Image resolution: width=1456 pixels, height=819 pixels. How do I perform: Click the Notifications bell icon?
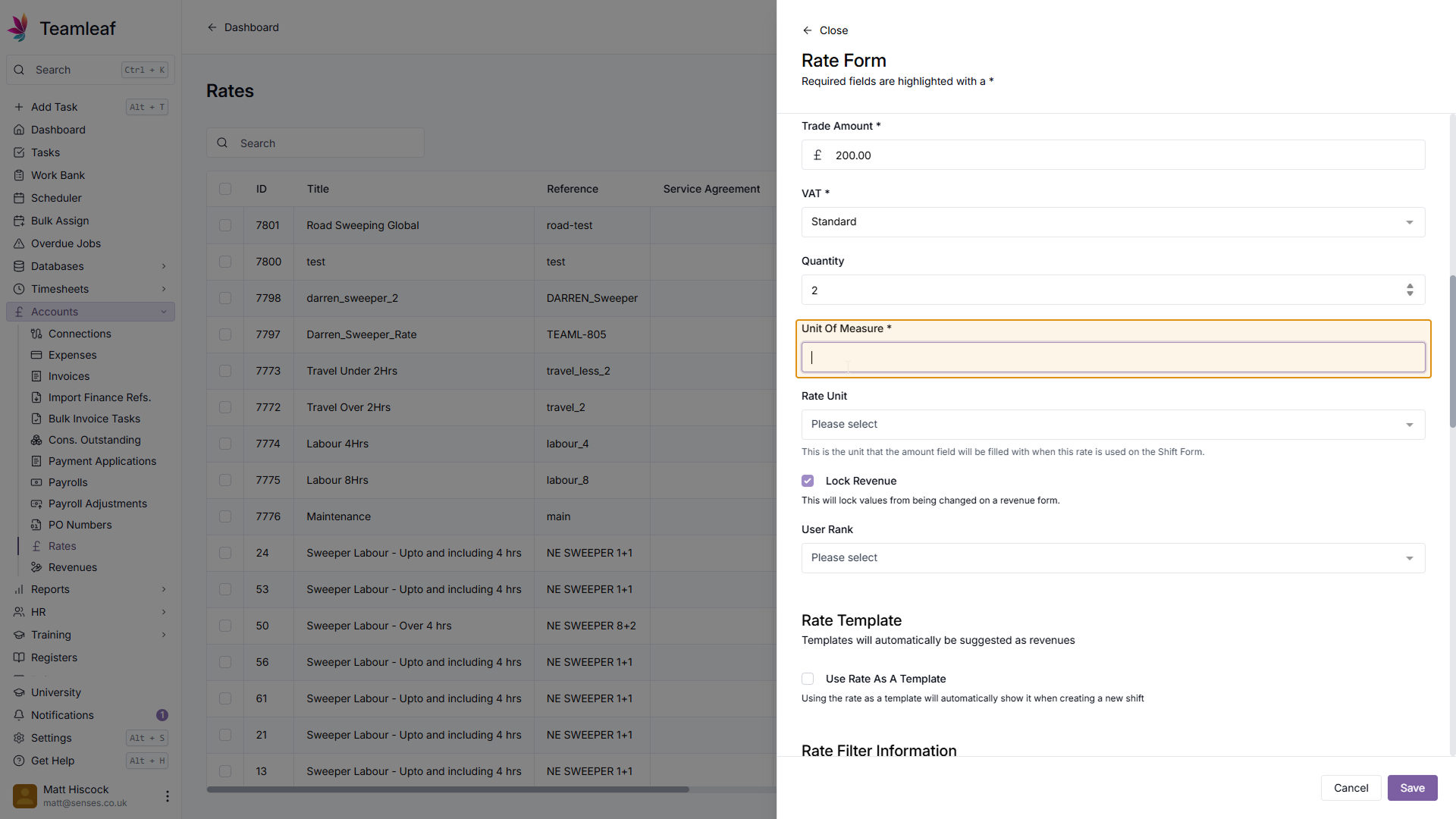(19, 715)
